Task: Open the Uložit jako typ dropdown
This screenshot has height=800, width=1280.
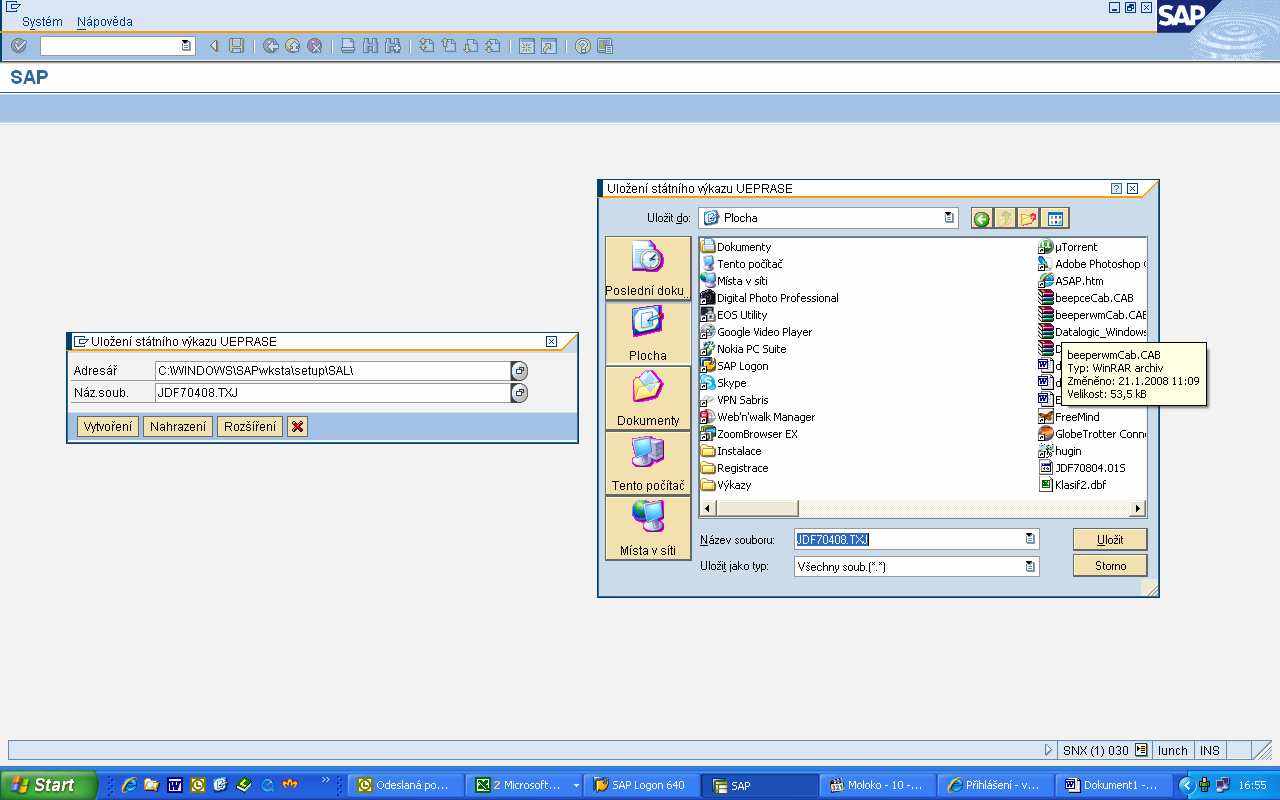Action: point(1030,566)
